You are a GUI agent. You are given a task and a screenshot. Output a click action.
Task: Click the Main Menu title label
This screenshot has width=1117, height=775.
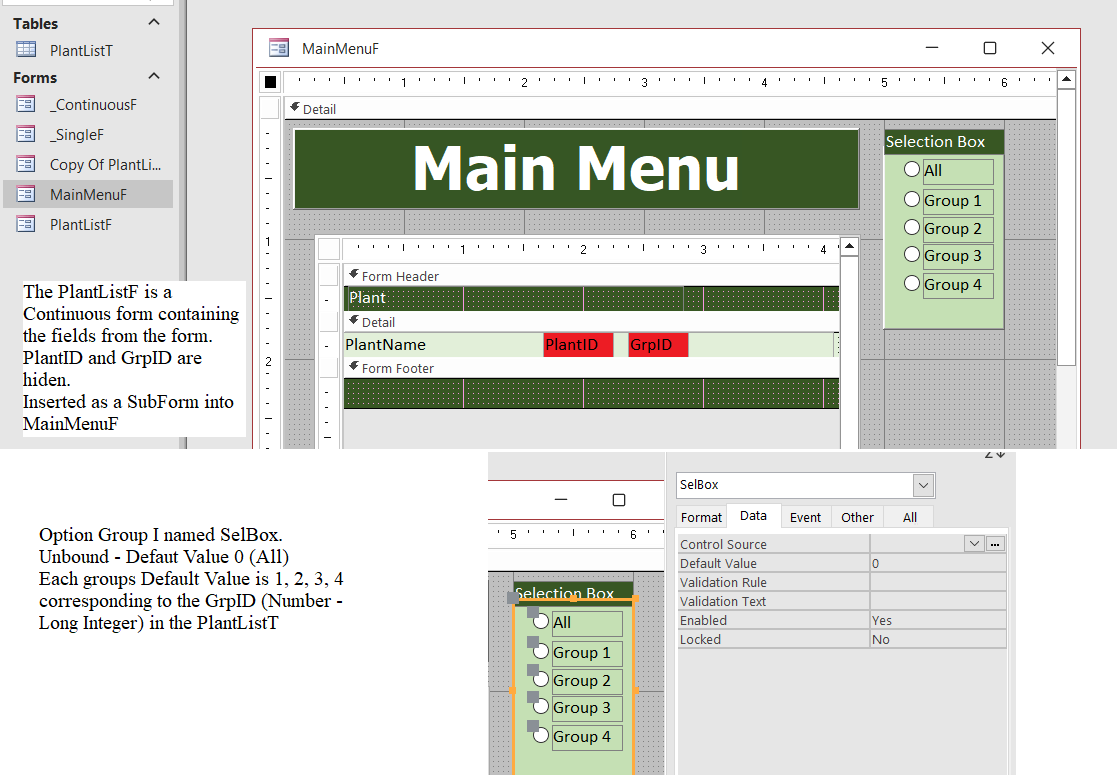click(576, 168)
